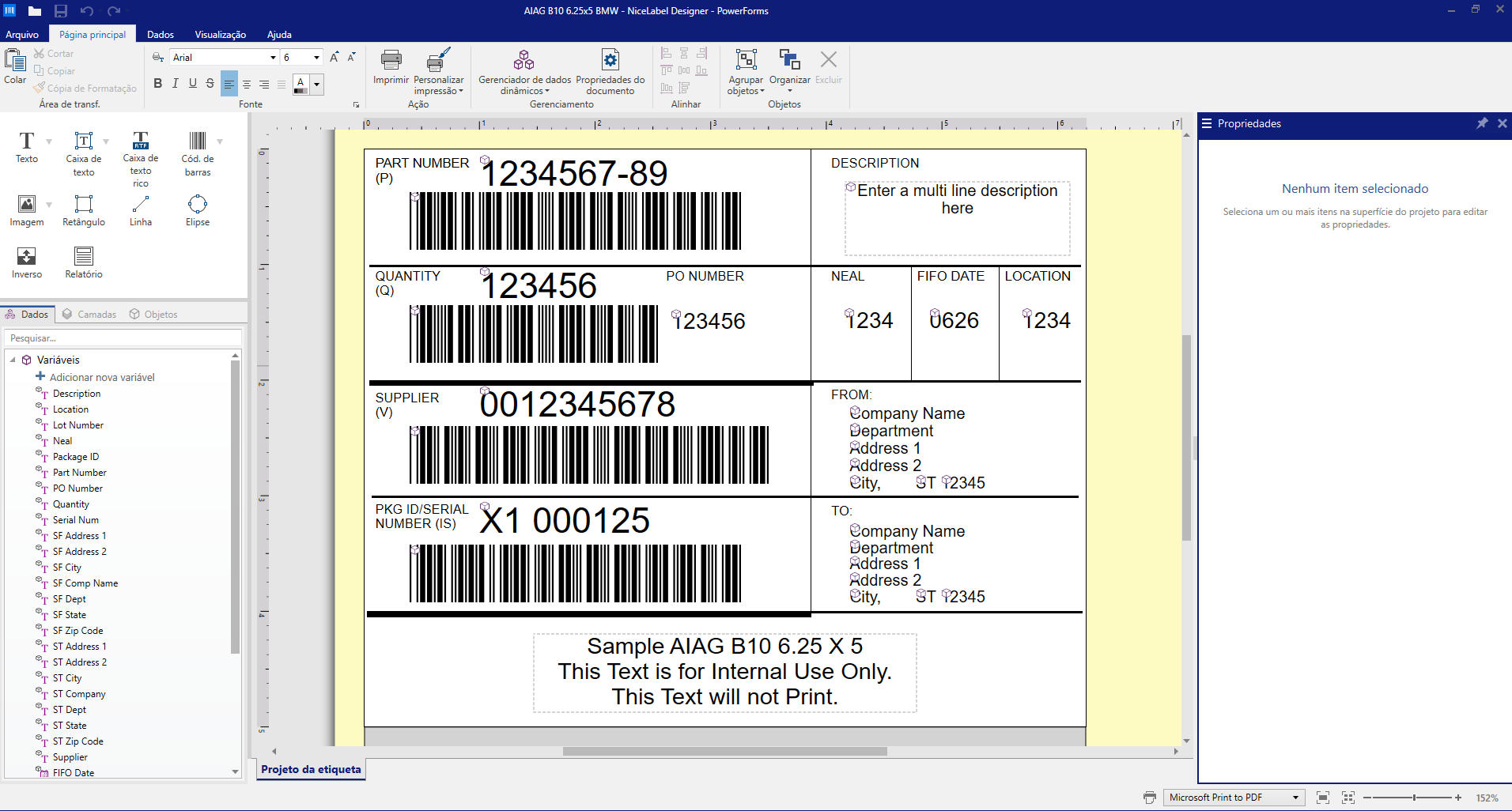Switch to the Visualização ribbon tab

[x=221, y=34]
